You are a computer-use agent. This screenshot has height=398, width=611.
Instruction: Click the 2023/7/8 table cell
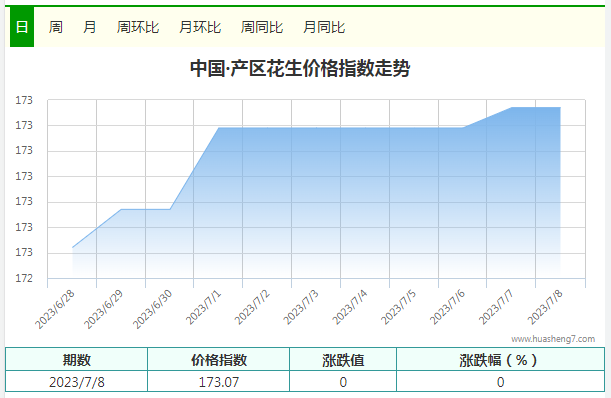pyautogui.click(x=77, y=382)
